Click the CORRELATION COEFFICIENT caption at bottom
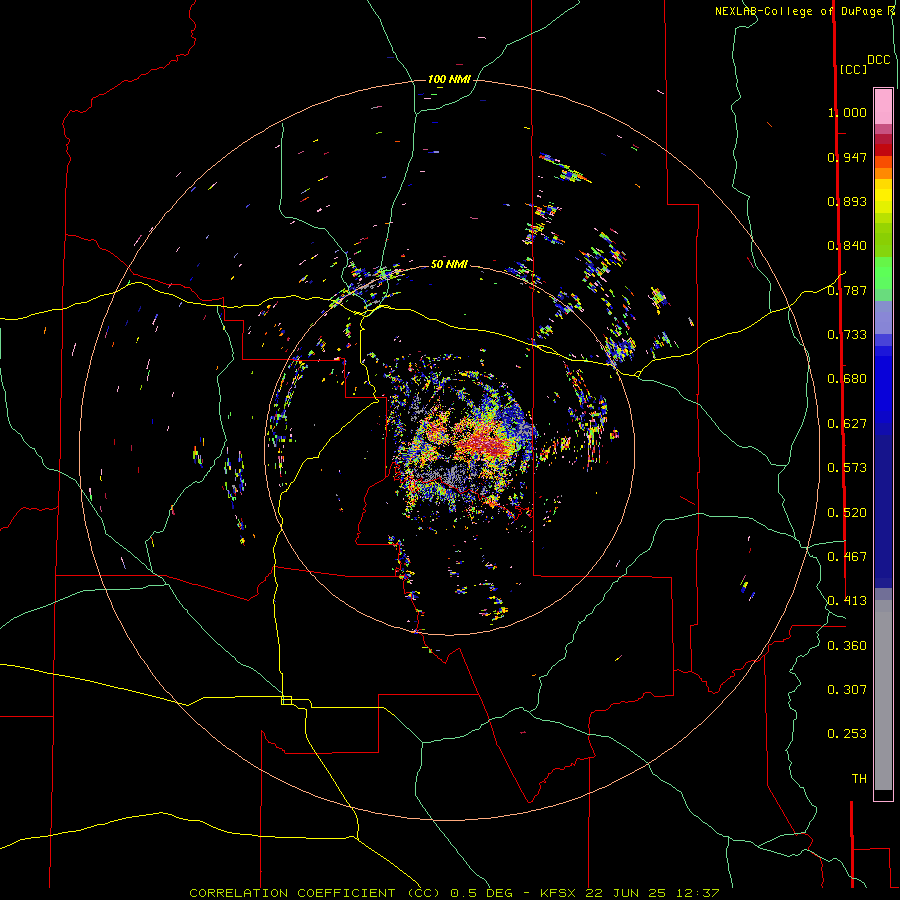The image size is (900, 900). (x=454, y=893)
